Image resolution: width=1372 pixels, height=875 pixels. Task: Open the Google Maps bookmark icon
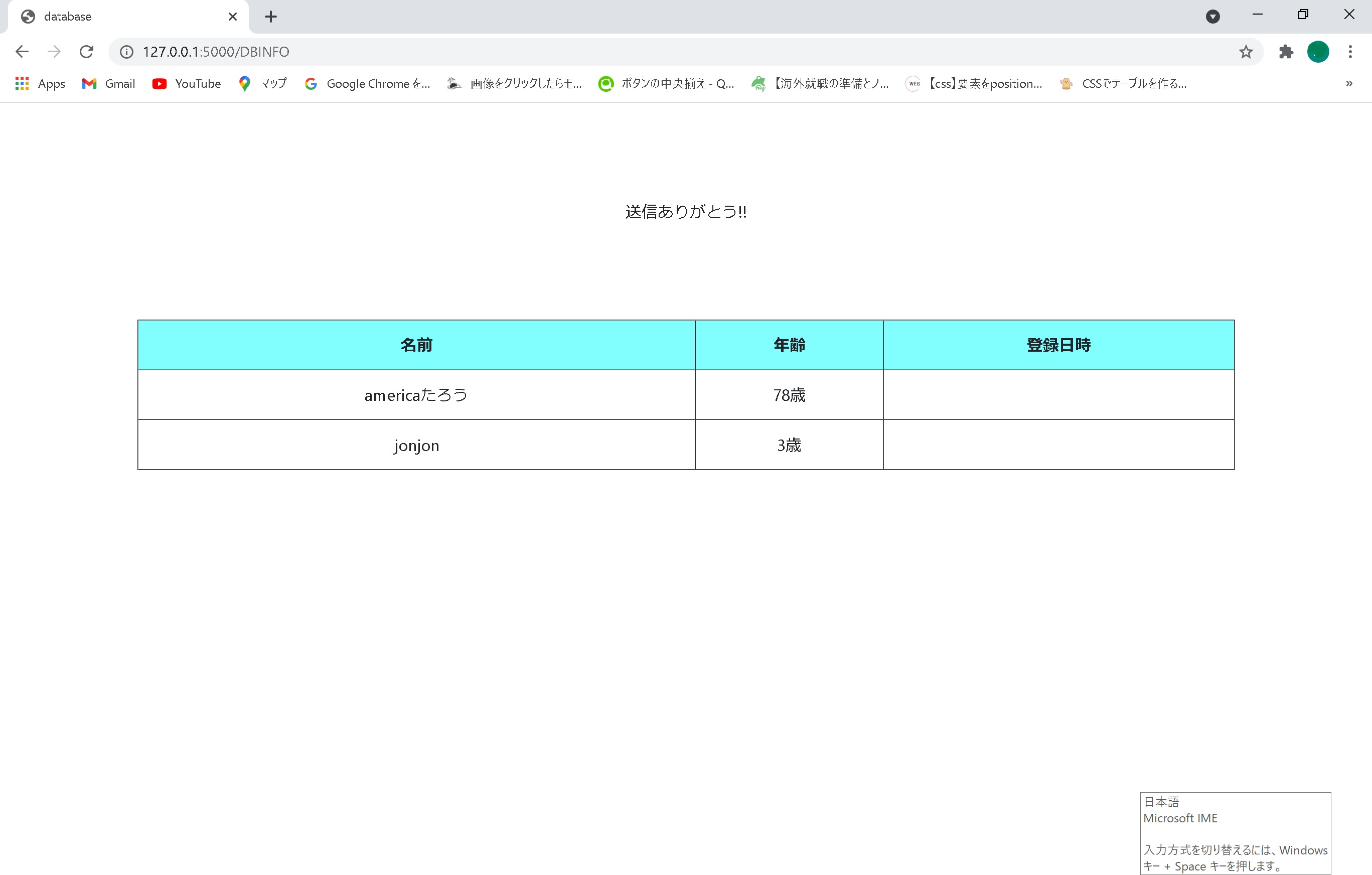244,83
